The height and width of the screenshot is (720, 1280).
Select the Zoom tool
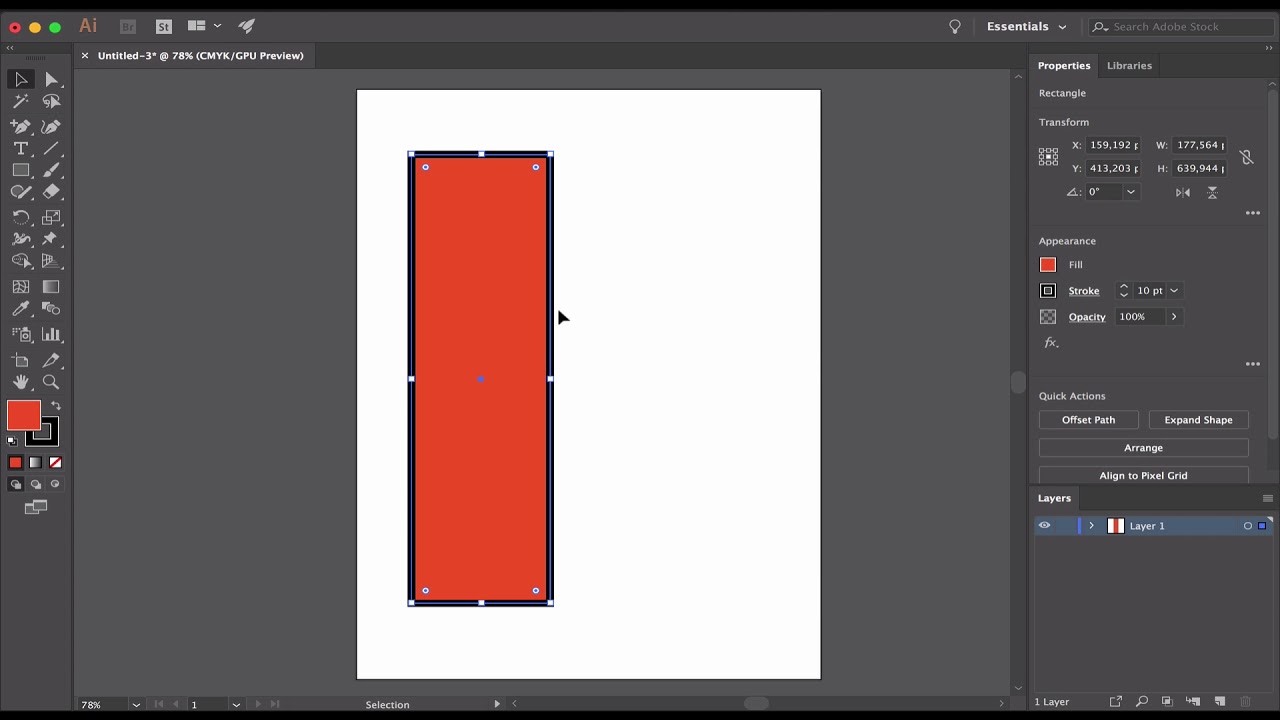pos(51,382)
